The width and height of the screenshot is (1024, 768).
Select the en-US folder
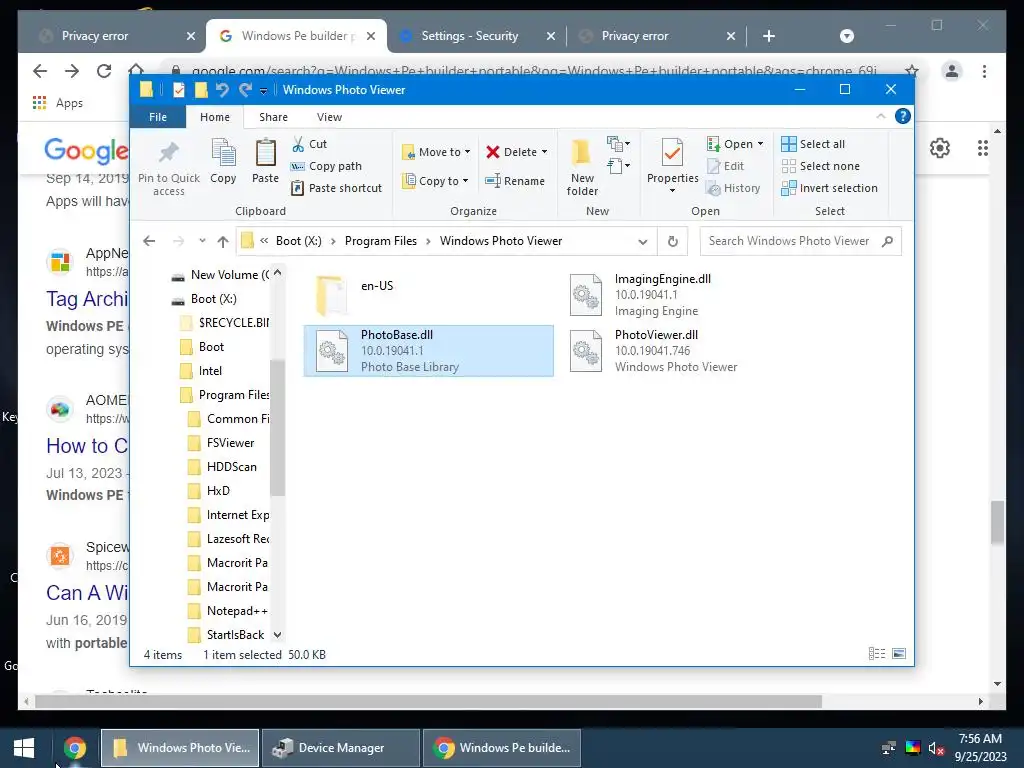[428, 295]
